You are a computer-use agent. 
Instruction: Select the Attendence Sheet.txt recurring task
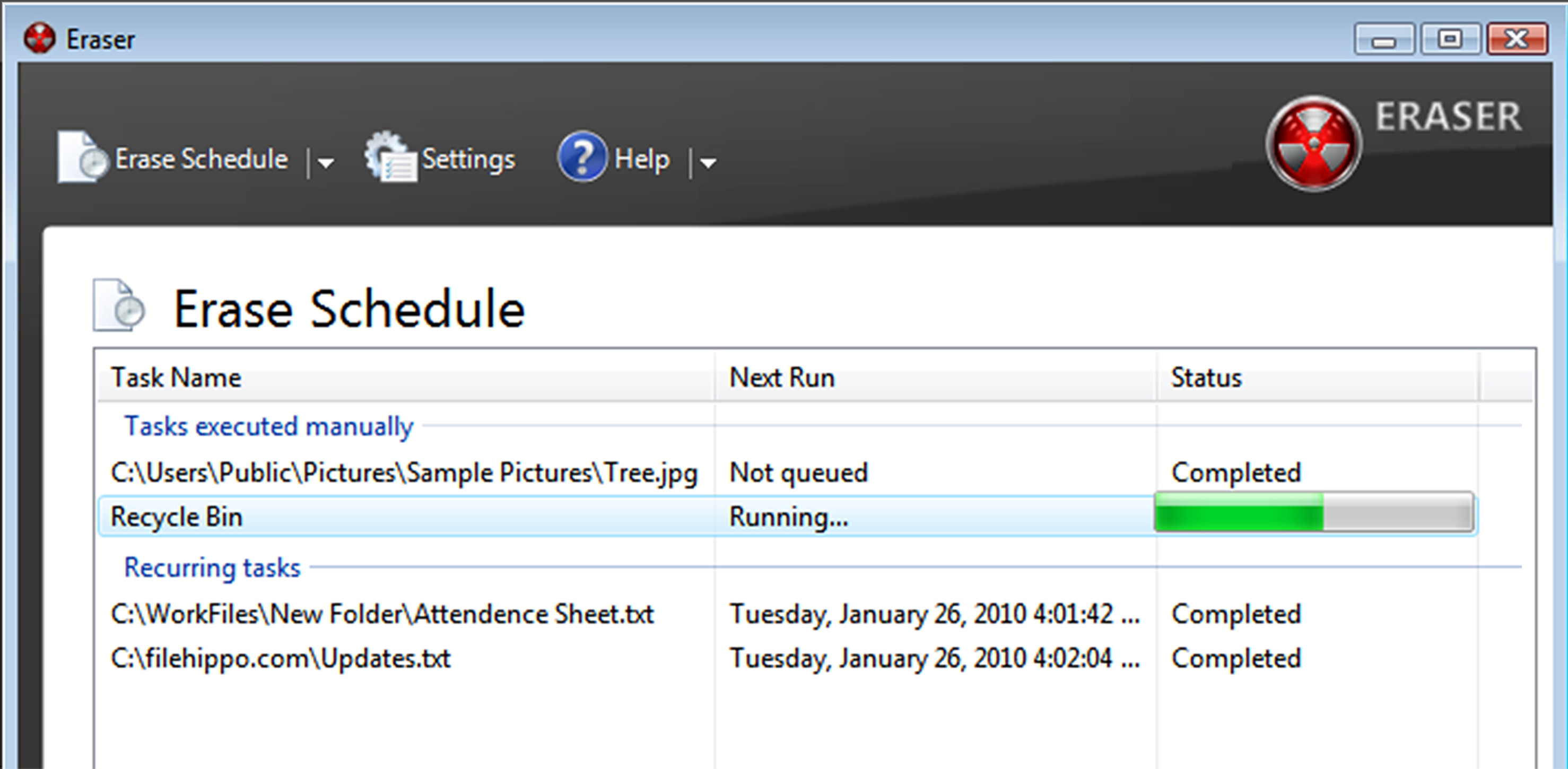(x=381, y=614)
